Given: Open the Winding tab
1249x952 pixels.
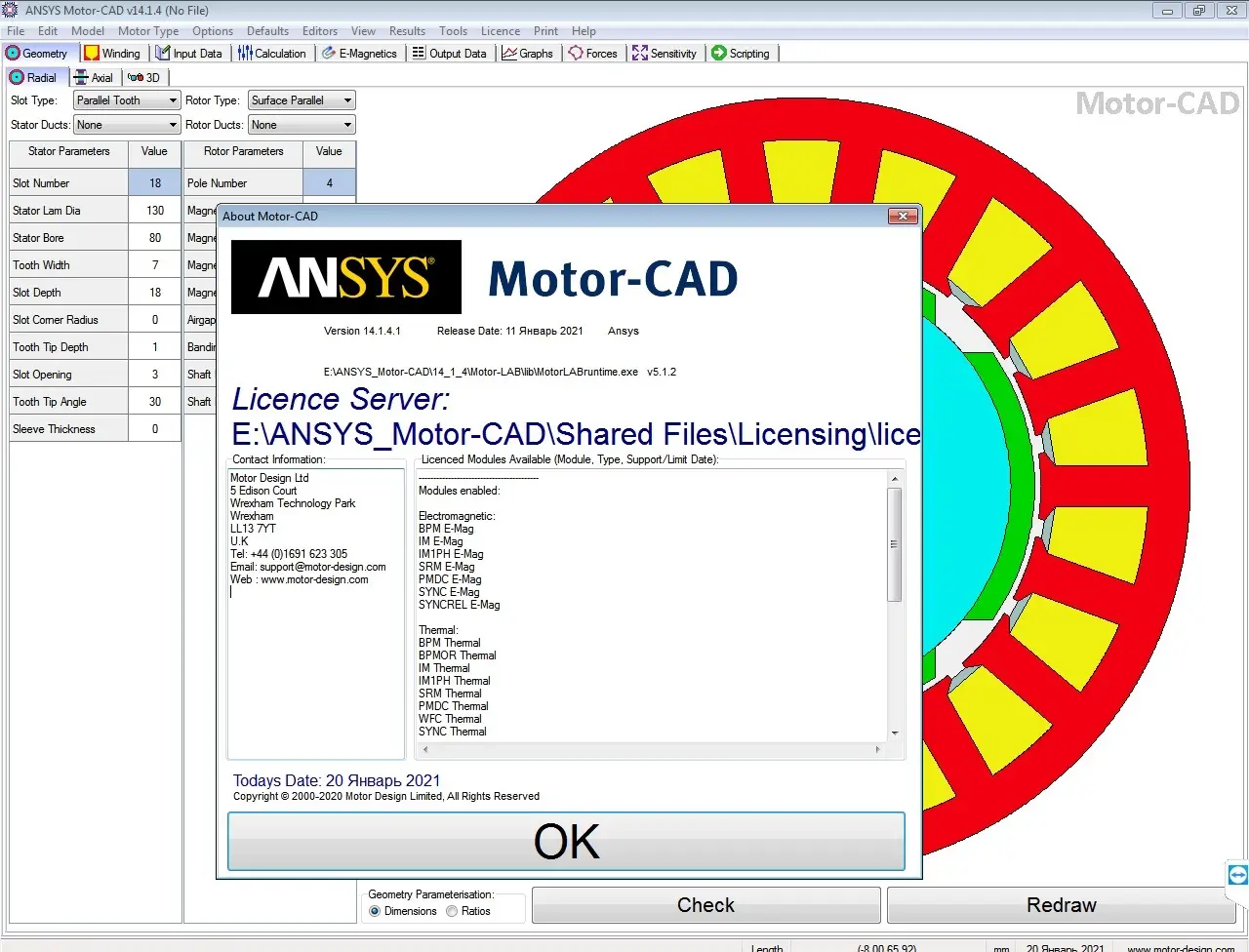Looking at the screenshot, I should [x=112, y=54].
